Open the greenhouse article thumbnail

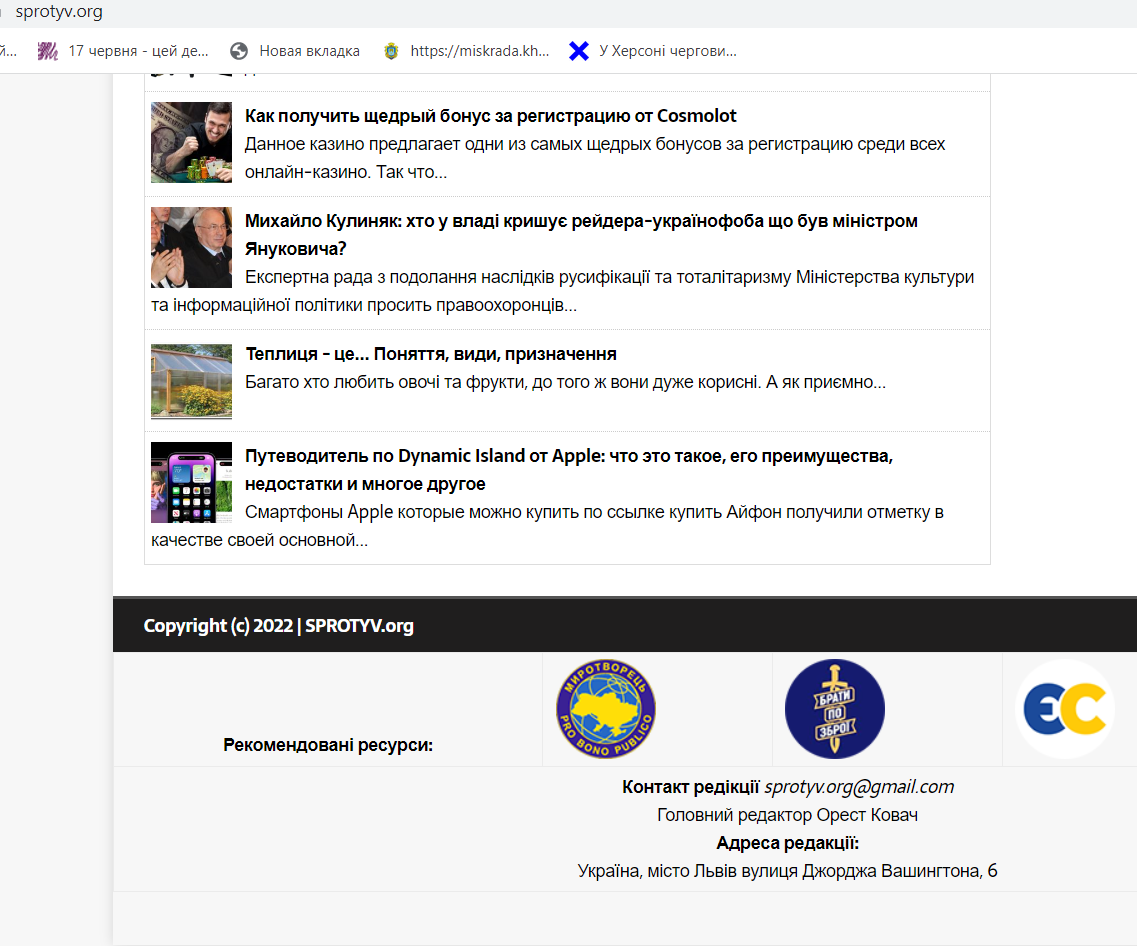pyautogui.click(x=191, y=381)
